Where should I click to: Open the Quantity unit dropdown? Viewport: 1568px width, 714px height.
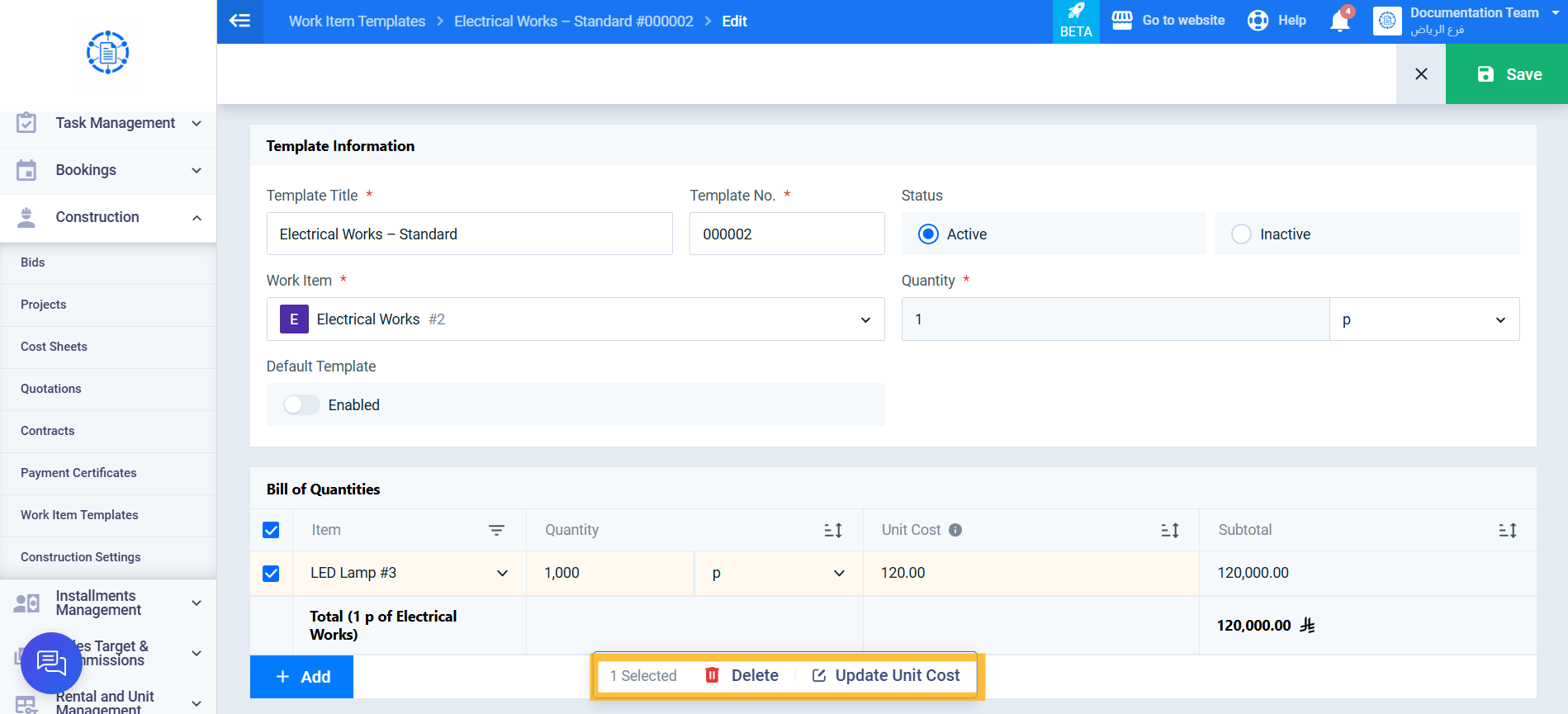coord(1424,319)
